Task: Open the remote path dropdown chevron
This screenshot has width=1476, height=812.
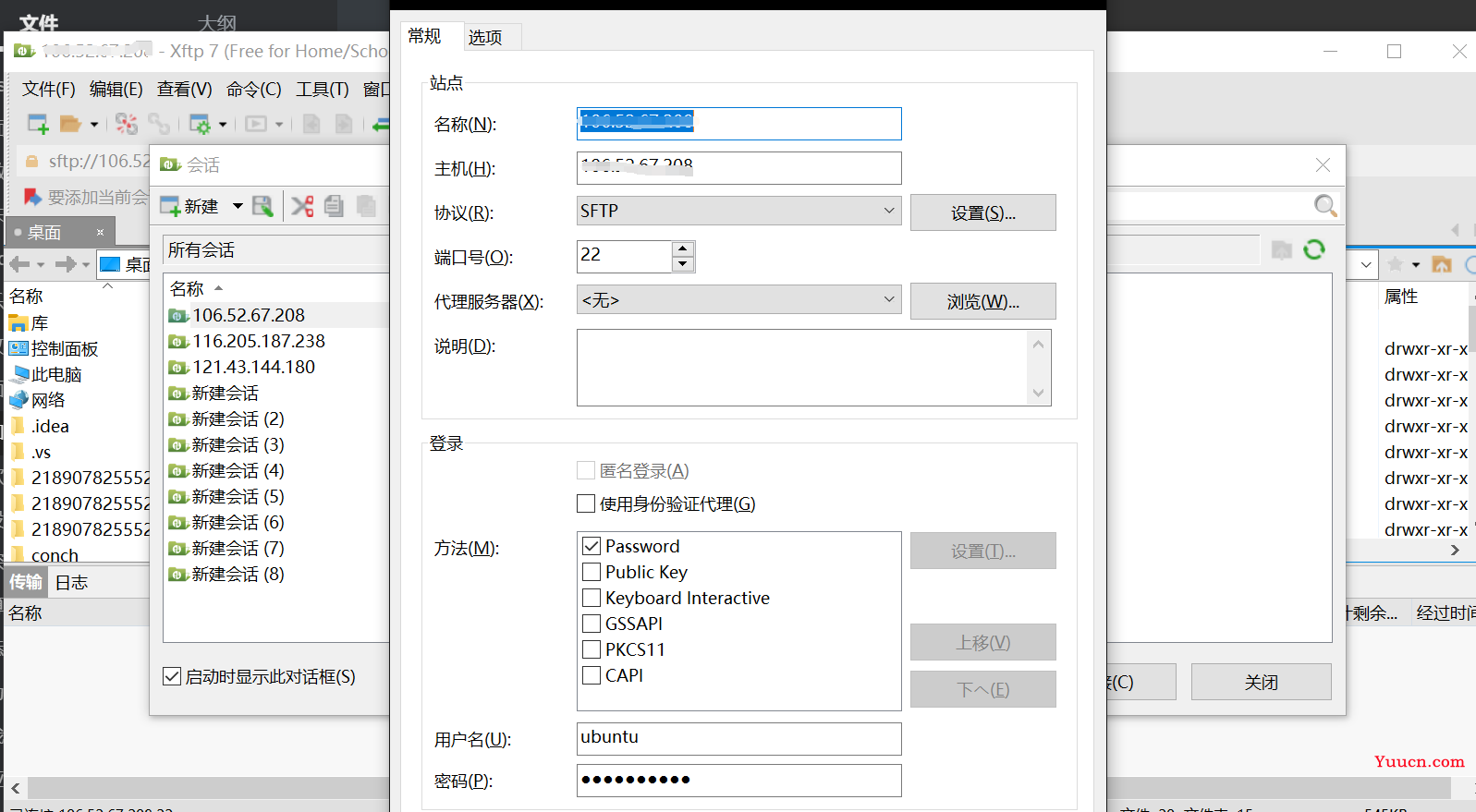Action: 1366,265
